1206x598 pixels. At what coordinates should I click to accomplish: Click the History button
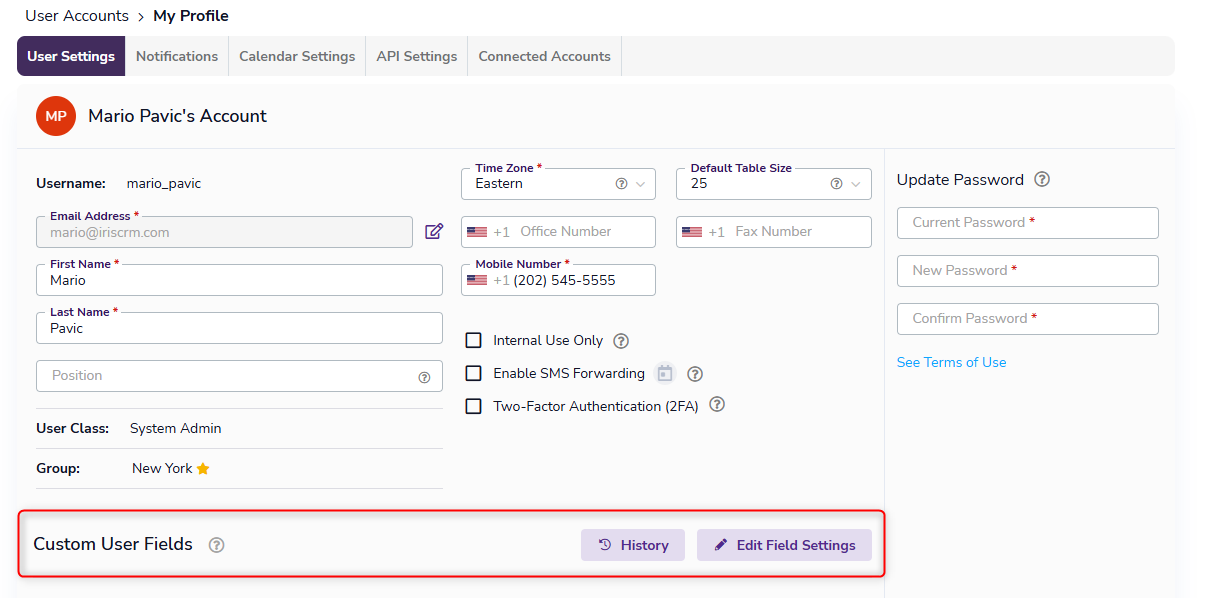point(633,545)
